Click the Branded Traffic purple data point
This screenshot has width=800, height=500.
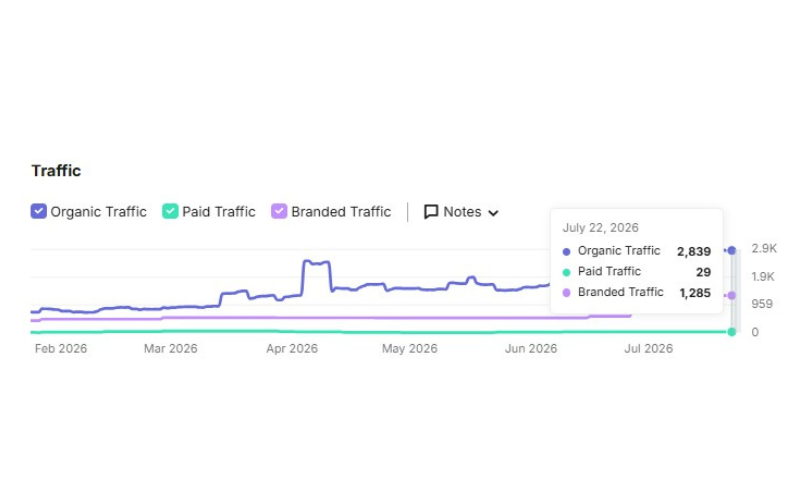coord(732,295)
